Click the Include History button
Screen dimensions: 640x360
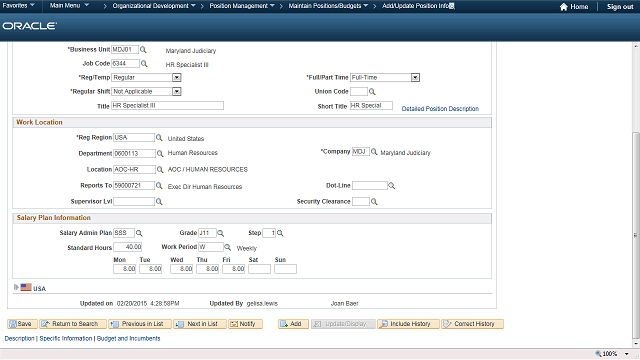pyautogui.click(x=408, y=324)
